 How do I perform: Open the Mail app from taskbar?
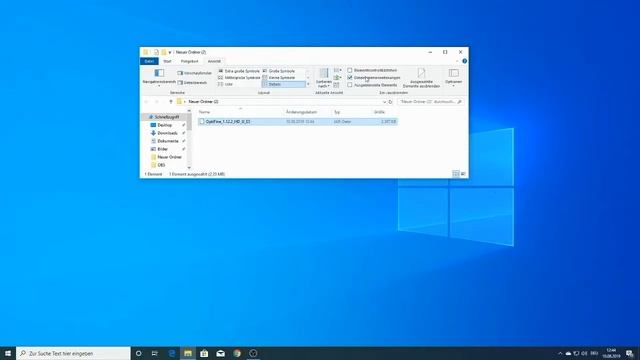pos(220,353)
